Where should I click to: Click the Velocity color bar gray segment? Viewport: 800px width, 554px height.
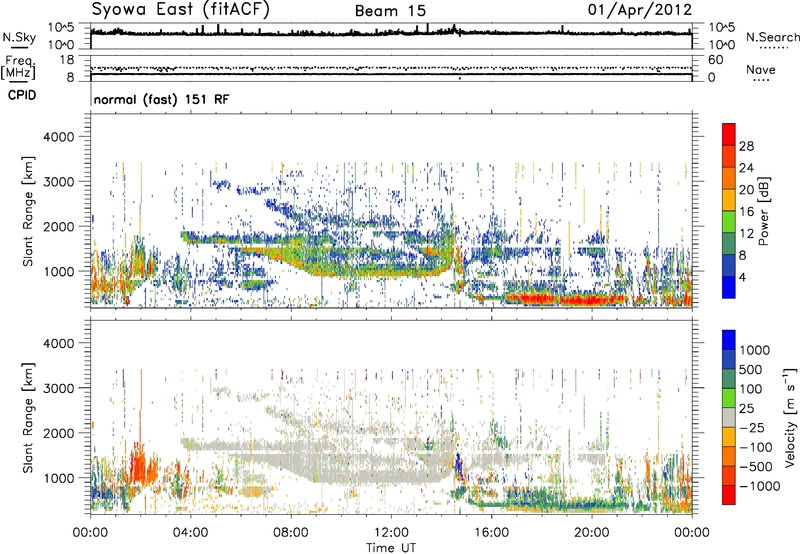(729, 417)
